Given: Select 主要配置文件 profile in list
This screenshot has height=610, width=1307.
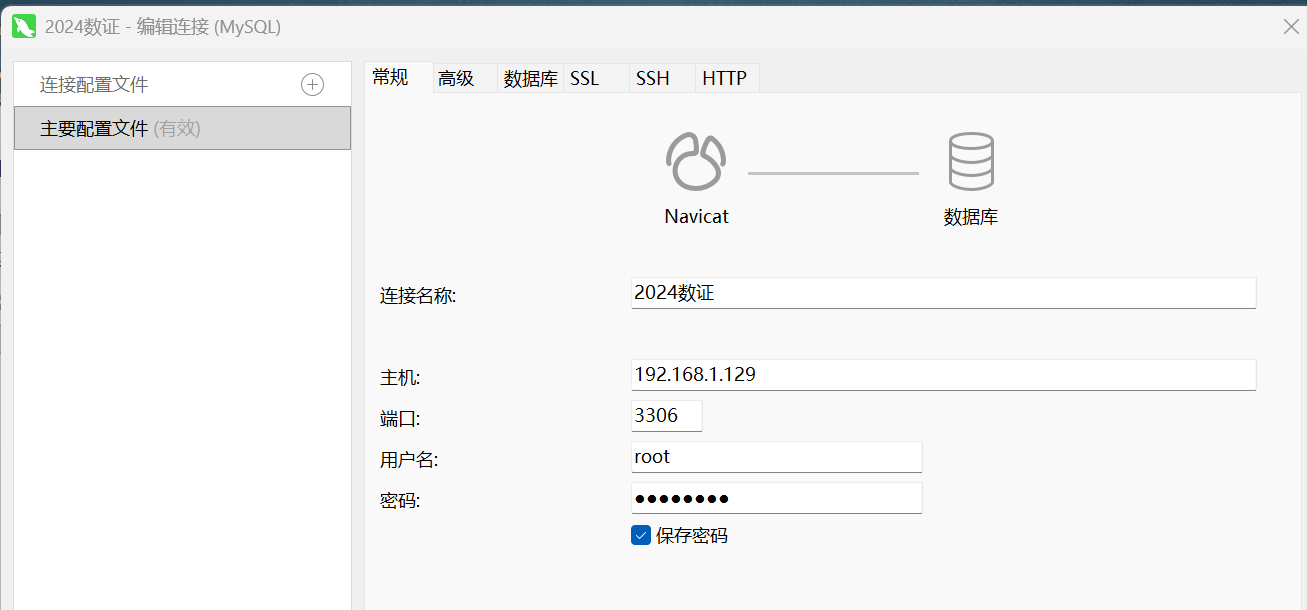Looking at the screenshot, I should (182, 128).
